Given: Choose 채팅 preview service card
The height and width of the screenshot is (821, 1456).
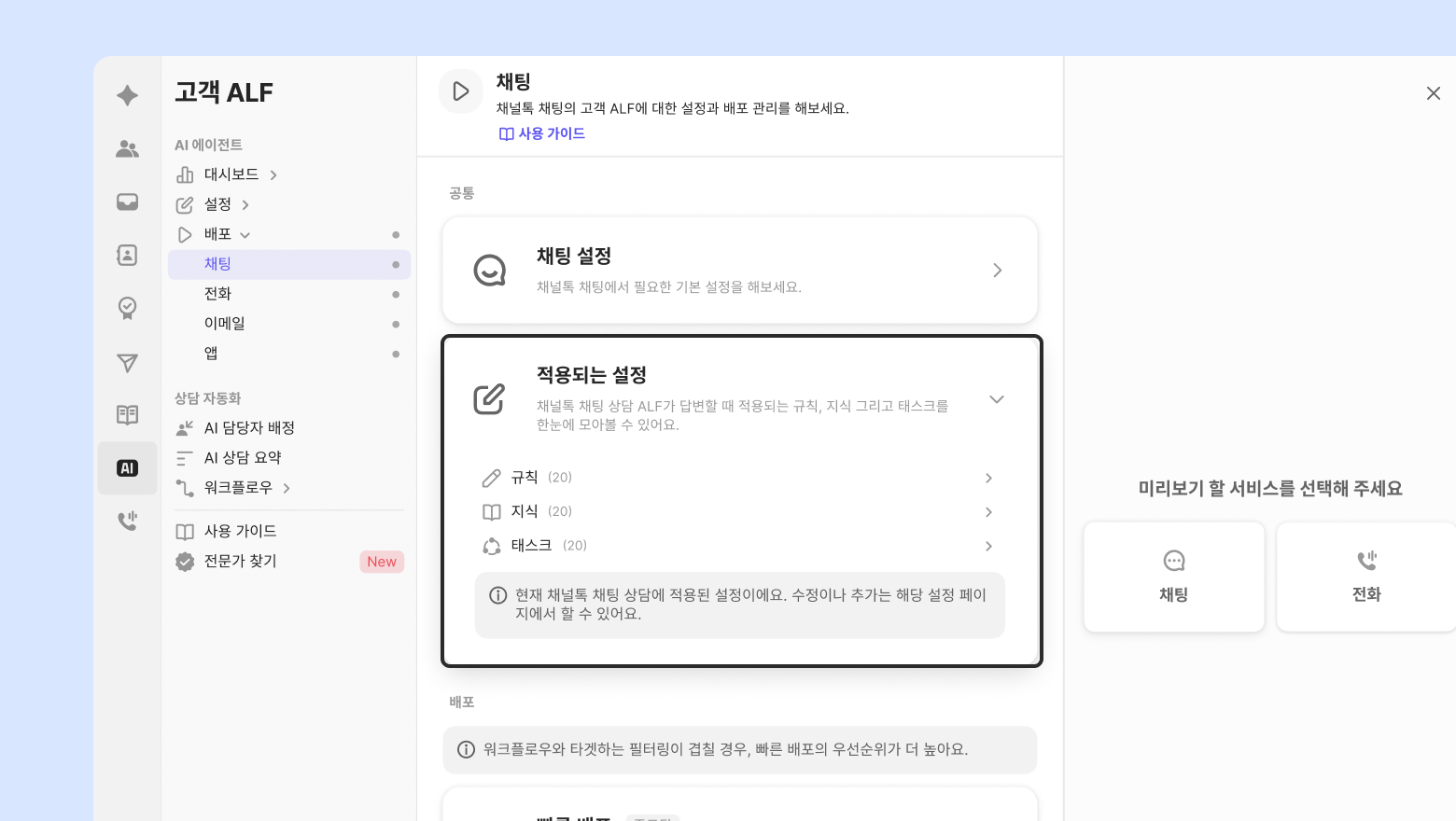Looking at the screenshot, I should [x=1173, y=577].
